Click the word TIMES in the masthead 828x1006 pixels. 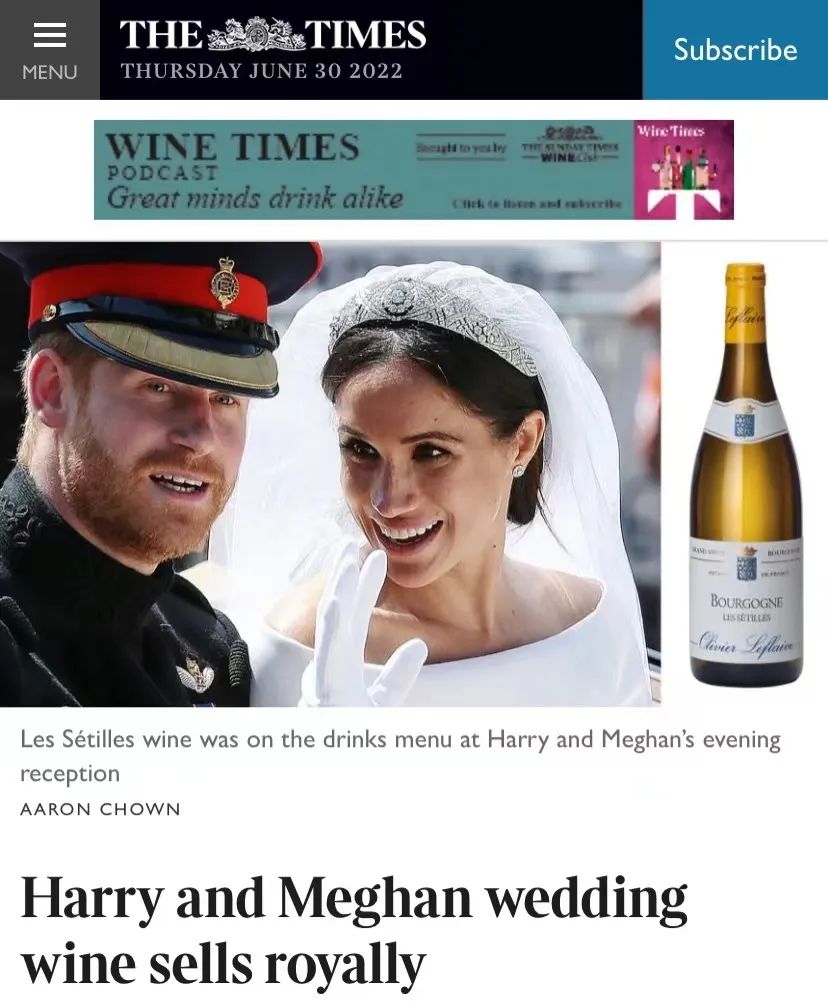366,35
